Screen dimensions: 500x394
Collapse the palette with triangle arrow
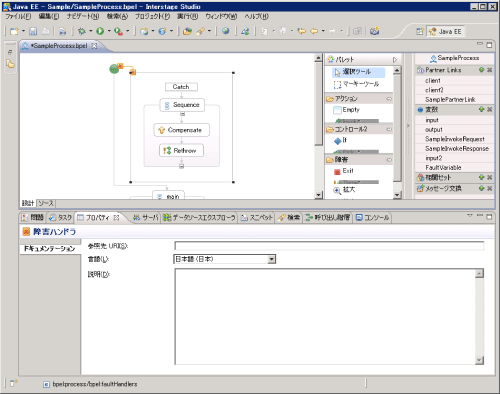pyautogui.click(x=395, y=60)
